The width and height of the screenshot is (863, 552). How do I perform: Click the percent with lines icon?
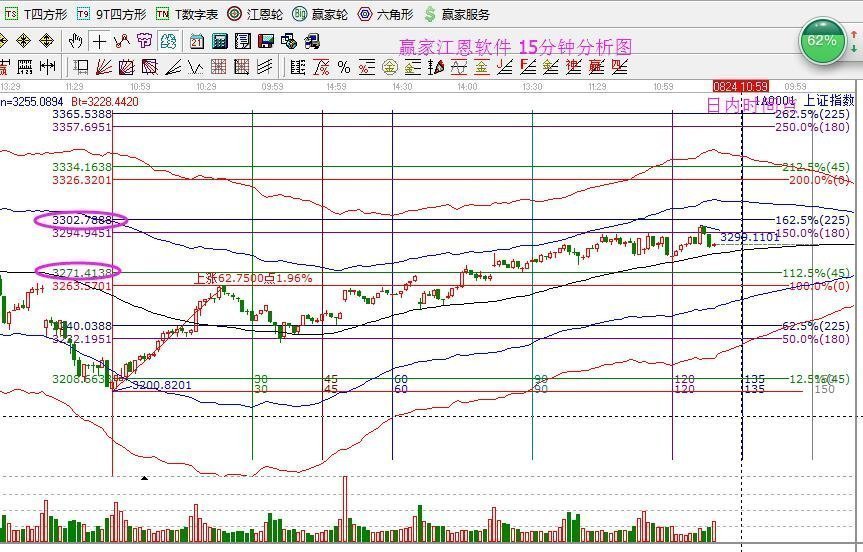[367, 67]
